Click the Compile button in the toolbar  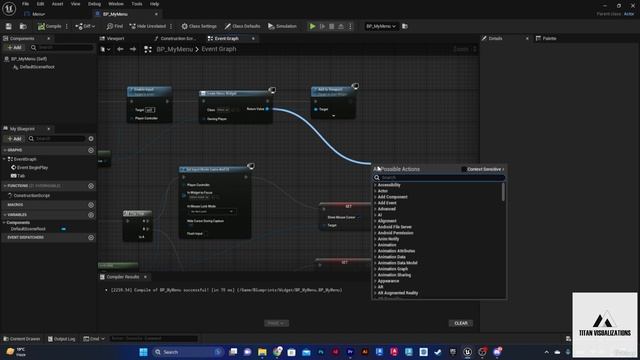coord(49,26)
